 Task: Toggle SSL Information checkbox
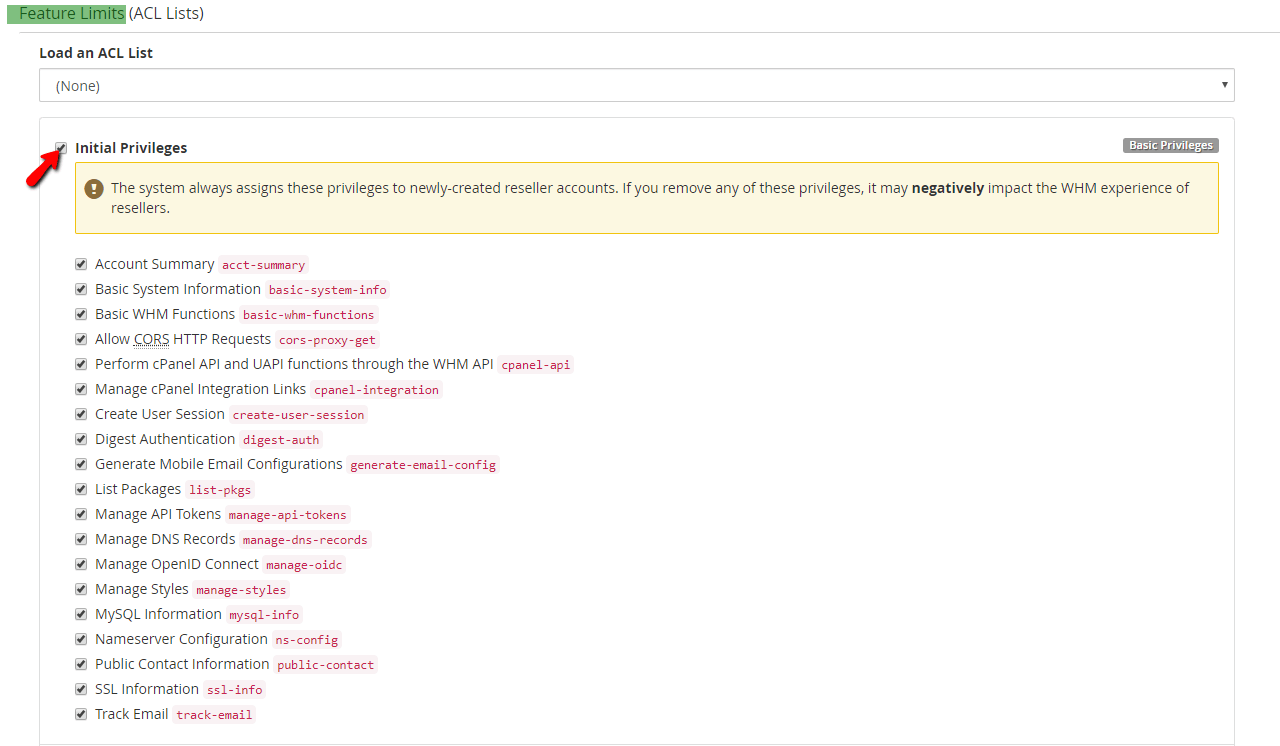coord(81,690)
